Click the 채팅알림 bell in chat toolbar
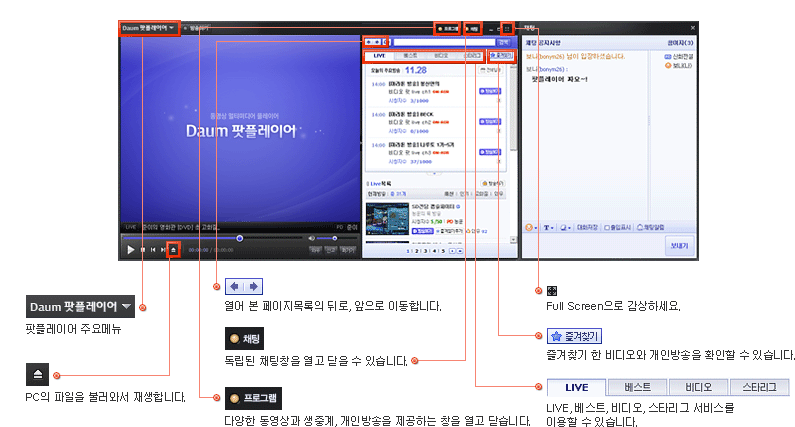 coord(651,228)
